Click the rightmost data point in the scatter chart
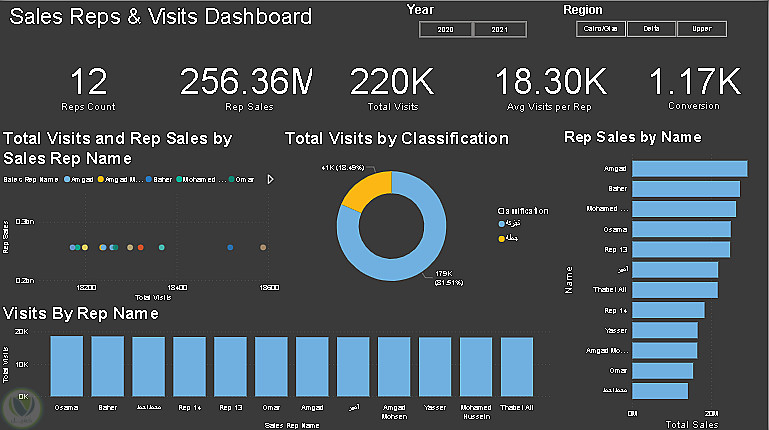 click(x=262, y=247)
